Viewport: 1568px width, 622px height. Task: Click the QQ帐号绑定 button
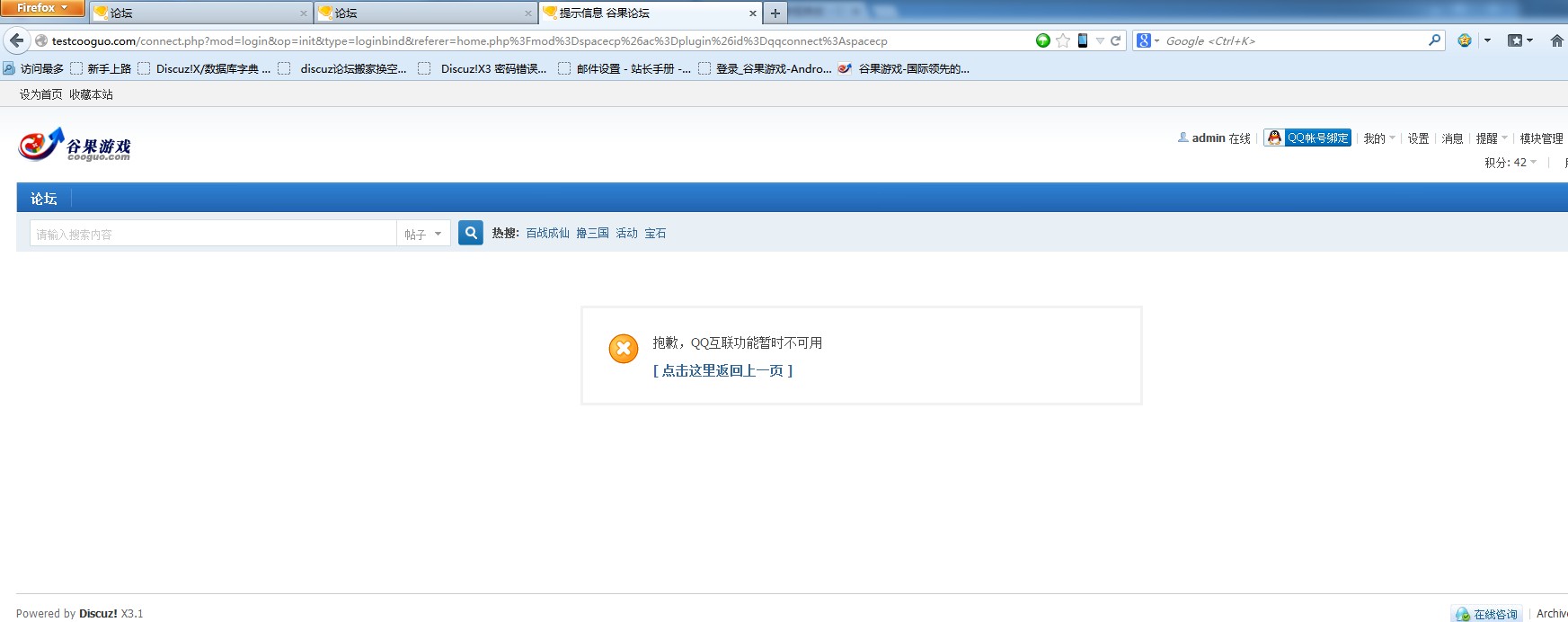(1307, 138)
